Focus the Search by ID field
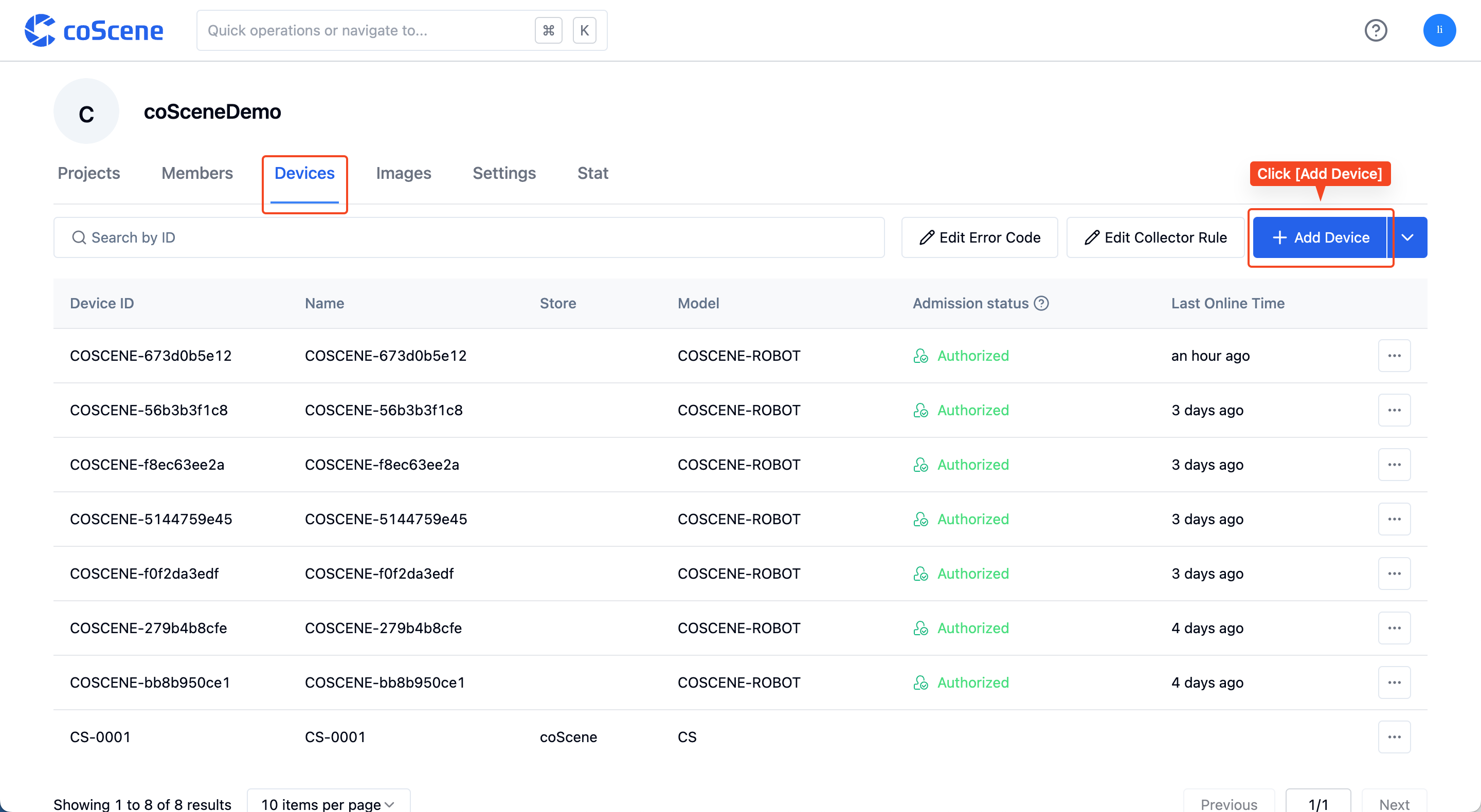The image size is (1481, 812). coord(468,237)
